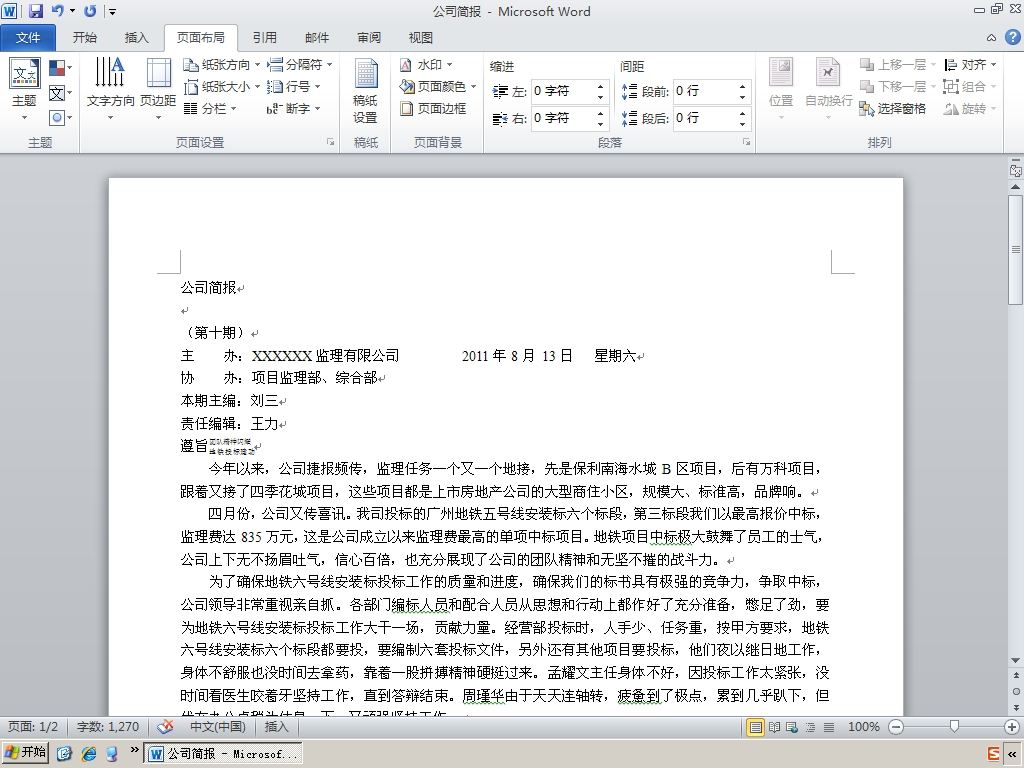Open theme fonts icon
The image size is (1024, 768).
(x=59, y=93)
